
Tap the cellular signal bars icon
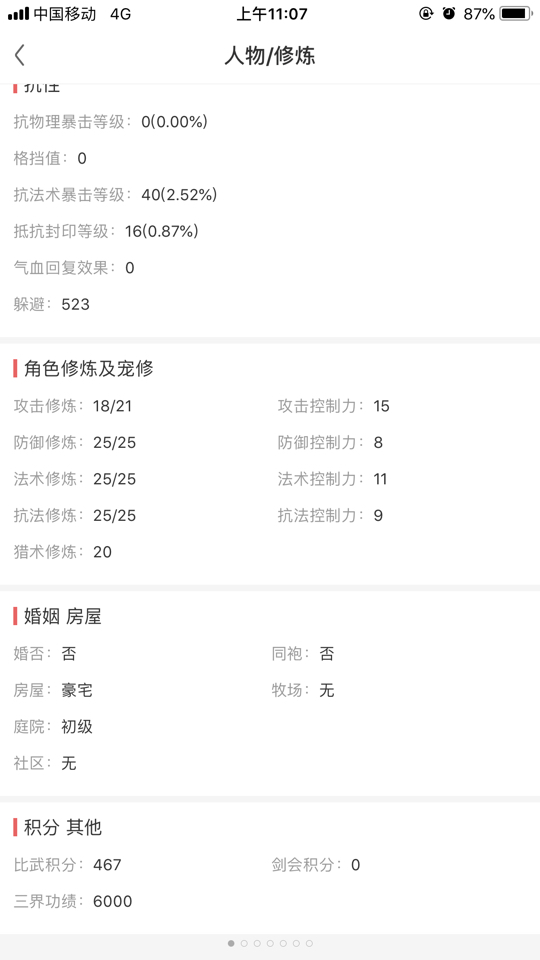18,14
